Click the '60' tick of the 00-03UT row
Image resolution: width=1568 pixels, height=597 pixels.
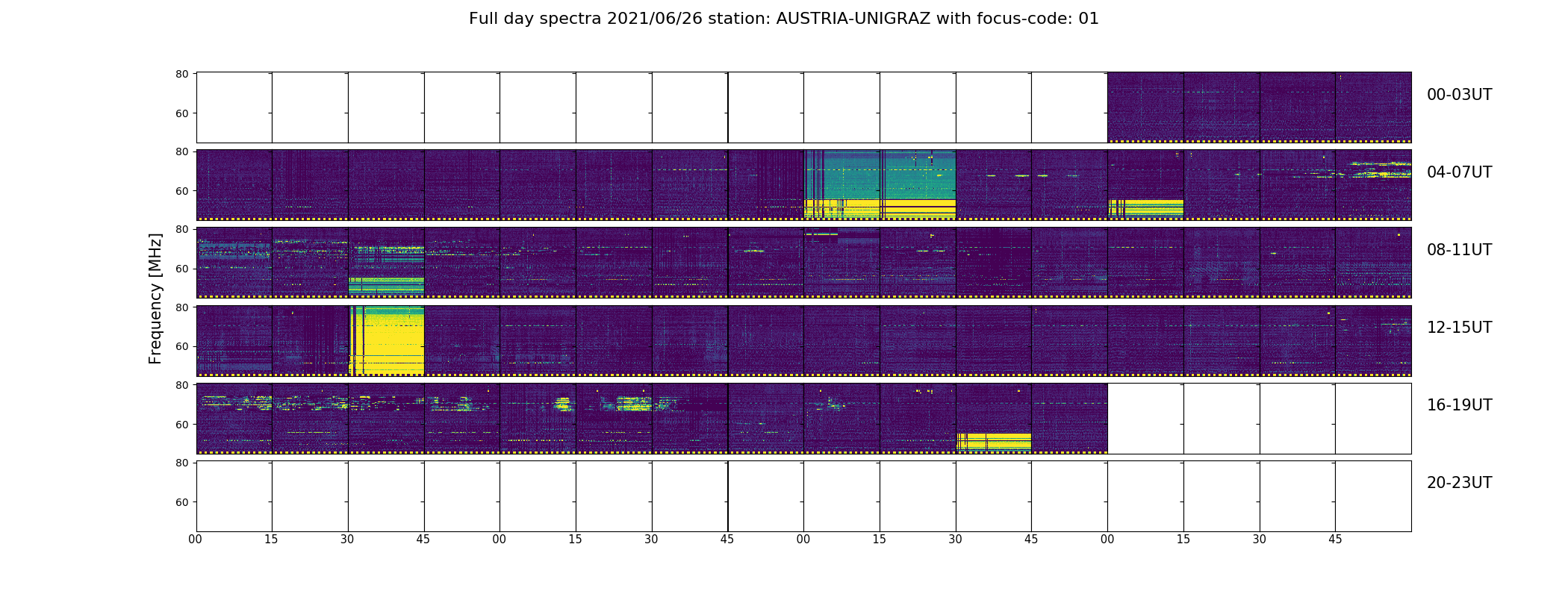coord(181,113)
